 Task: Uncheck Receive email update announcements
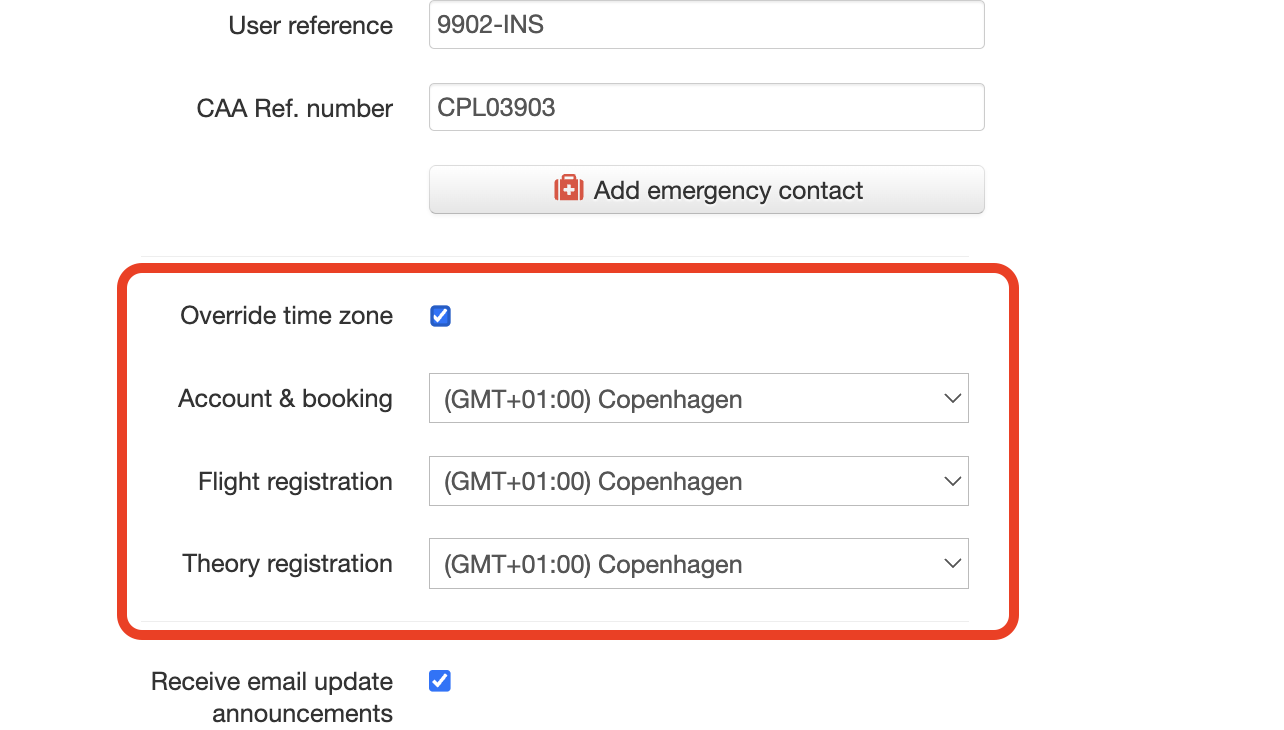coord(440,681)
